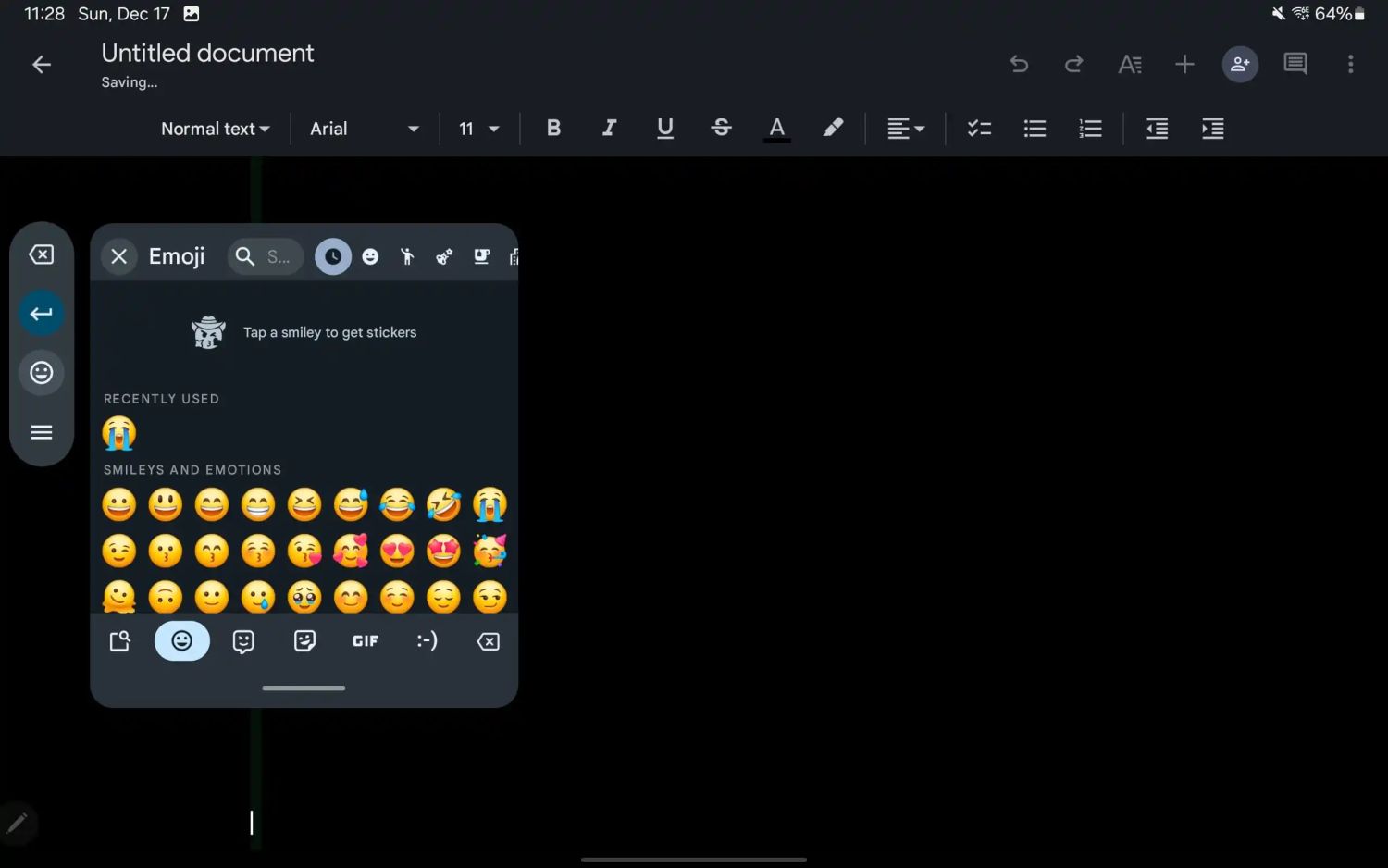Expand the Arial font dropdown

click(364, 129)
